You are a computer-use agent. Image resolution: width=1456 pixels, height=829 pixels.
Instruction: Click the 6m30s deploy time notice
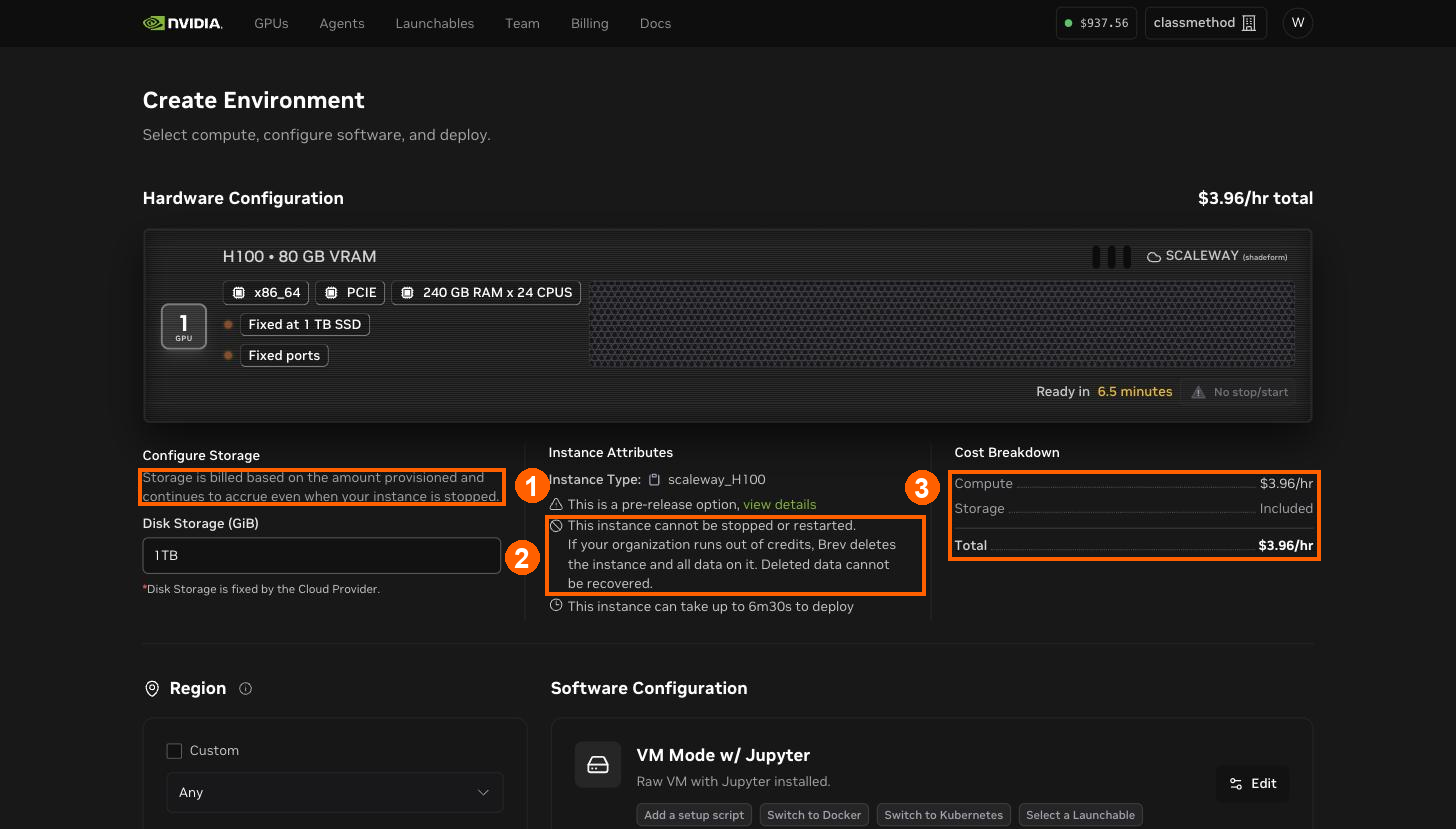[x=711, y=607]
